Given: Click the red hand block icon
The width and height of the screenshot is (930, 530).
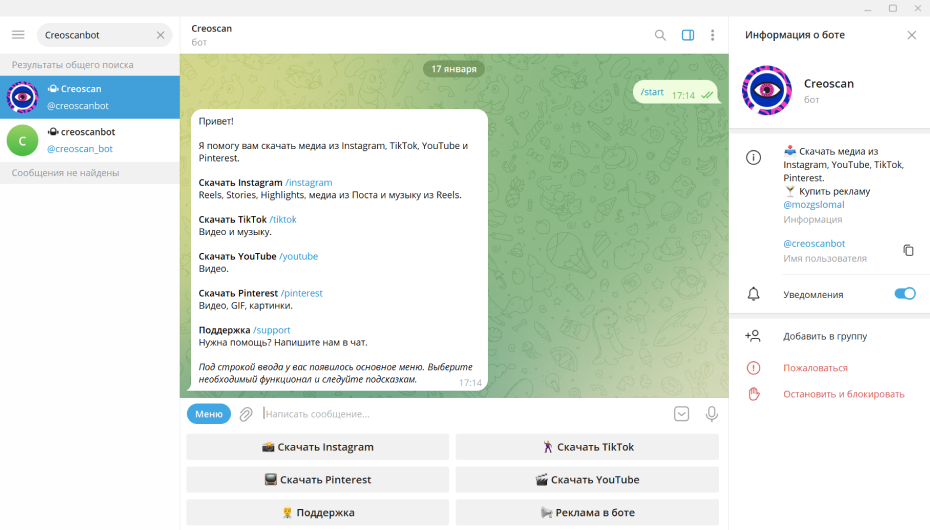Looking at the screenshot, I should pos(753,394).
